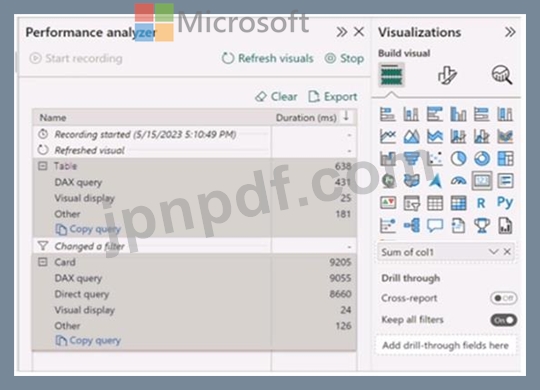Copy query under the Card entry

pos(88,340)
